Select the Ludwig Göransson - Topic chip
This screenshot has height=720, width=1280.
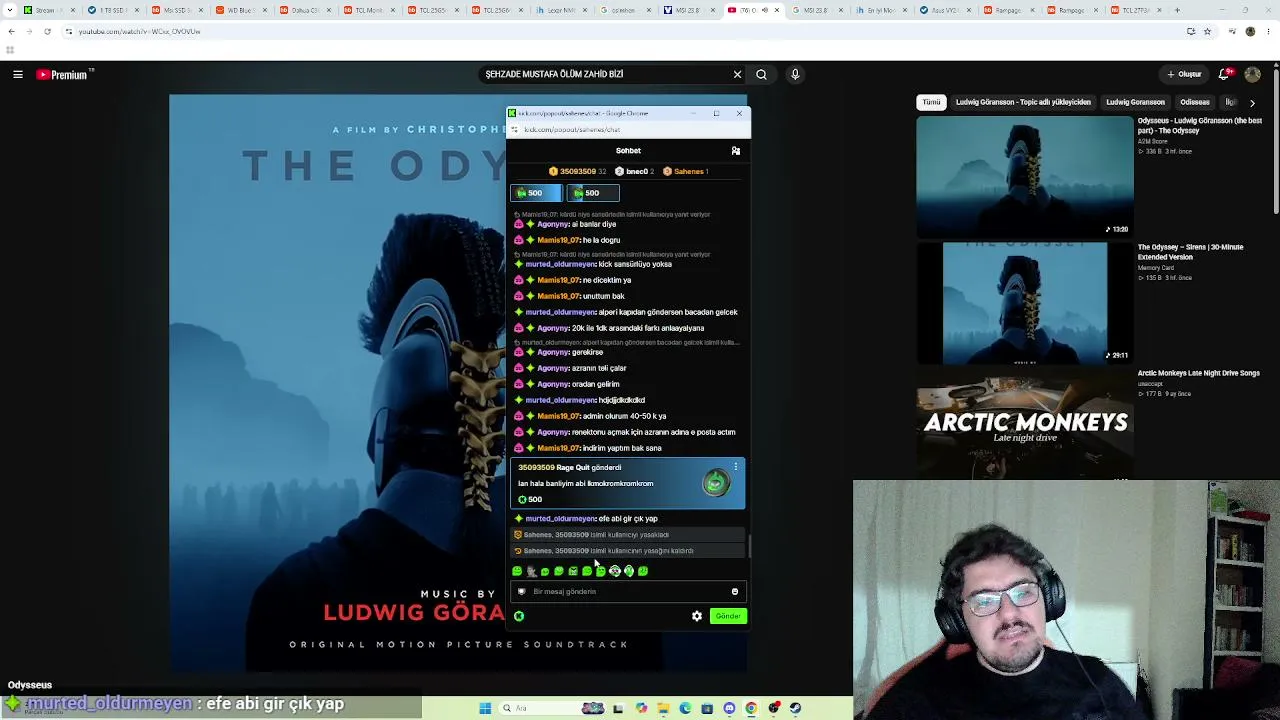click(x=1023, y=102)
